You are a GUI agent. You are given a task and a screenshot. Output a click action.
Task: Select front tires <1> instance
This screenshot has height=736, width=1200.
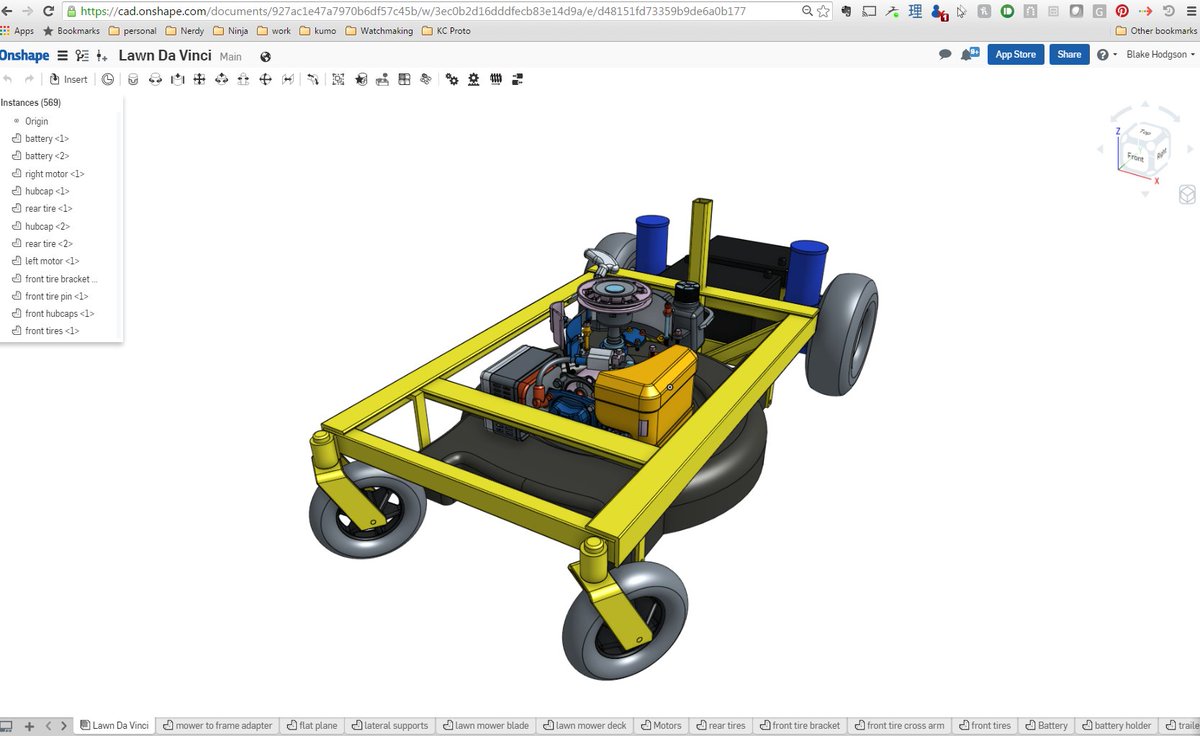52,331
